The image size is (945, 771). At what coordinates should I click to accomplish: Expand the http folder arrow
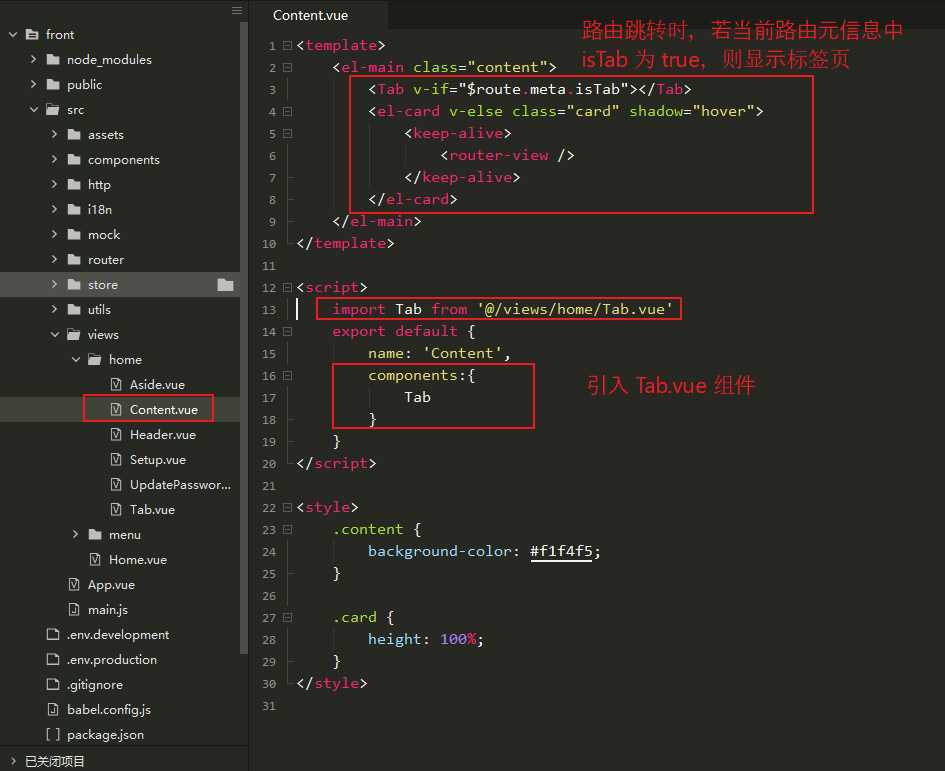54,184
